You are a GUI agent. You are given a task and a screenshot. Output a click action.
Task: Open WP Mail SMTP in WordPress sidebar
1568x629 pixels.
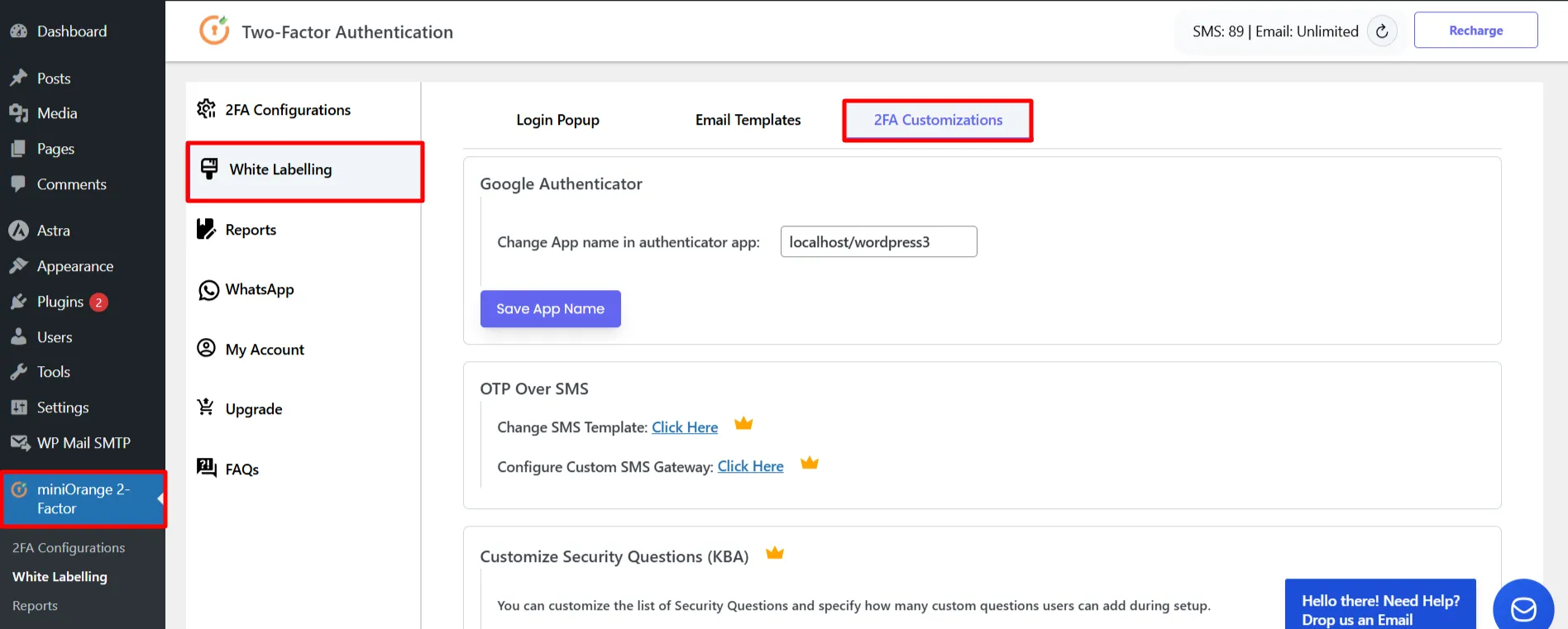tap(83, 443)
